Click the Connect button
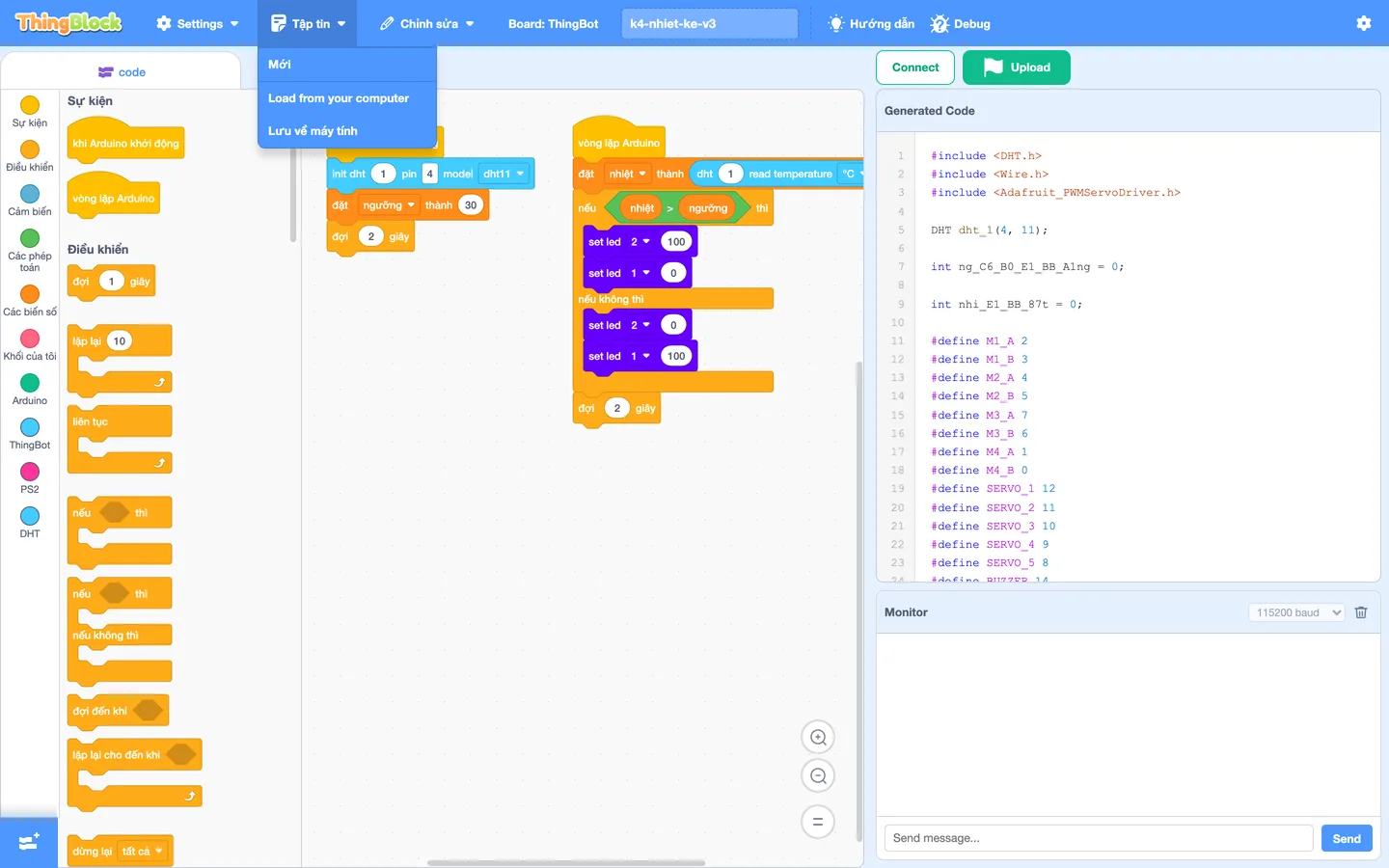 click(915, 68)
